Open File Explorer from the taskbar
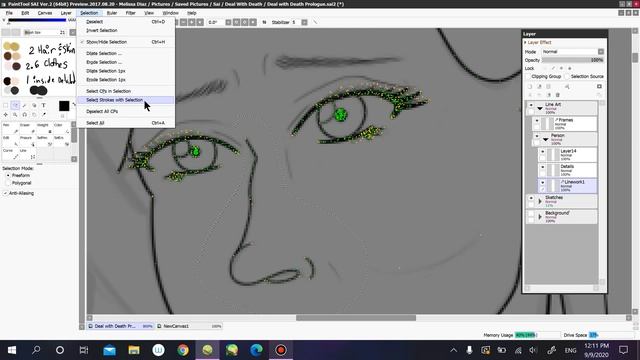 coord(134,350)
